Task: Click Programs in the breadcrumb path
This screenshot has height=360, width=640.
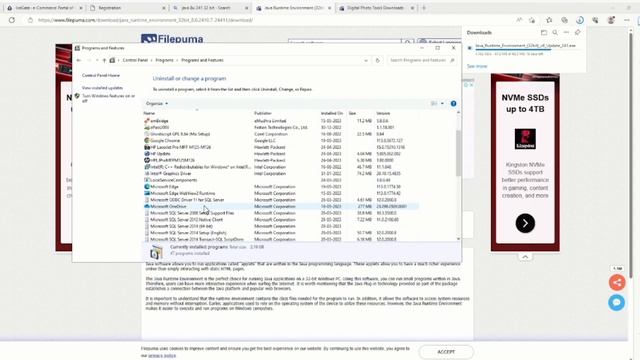Action: (164, 60)
